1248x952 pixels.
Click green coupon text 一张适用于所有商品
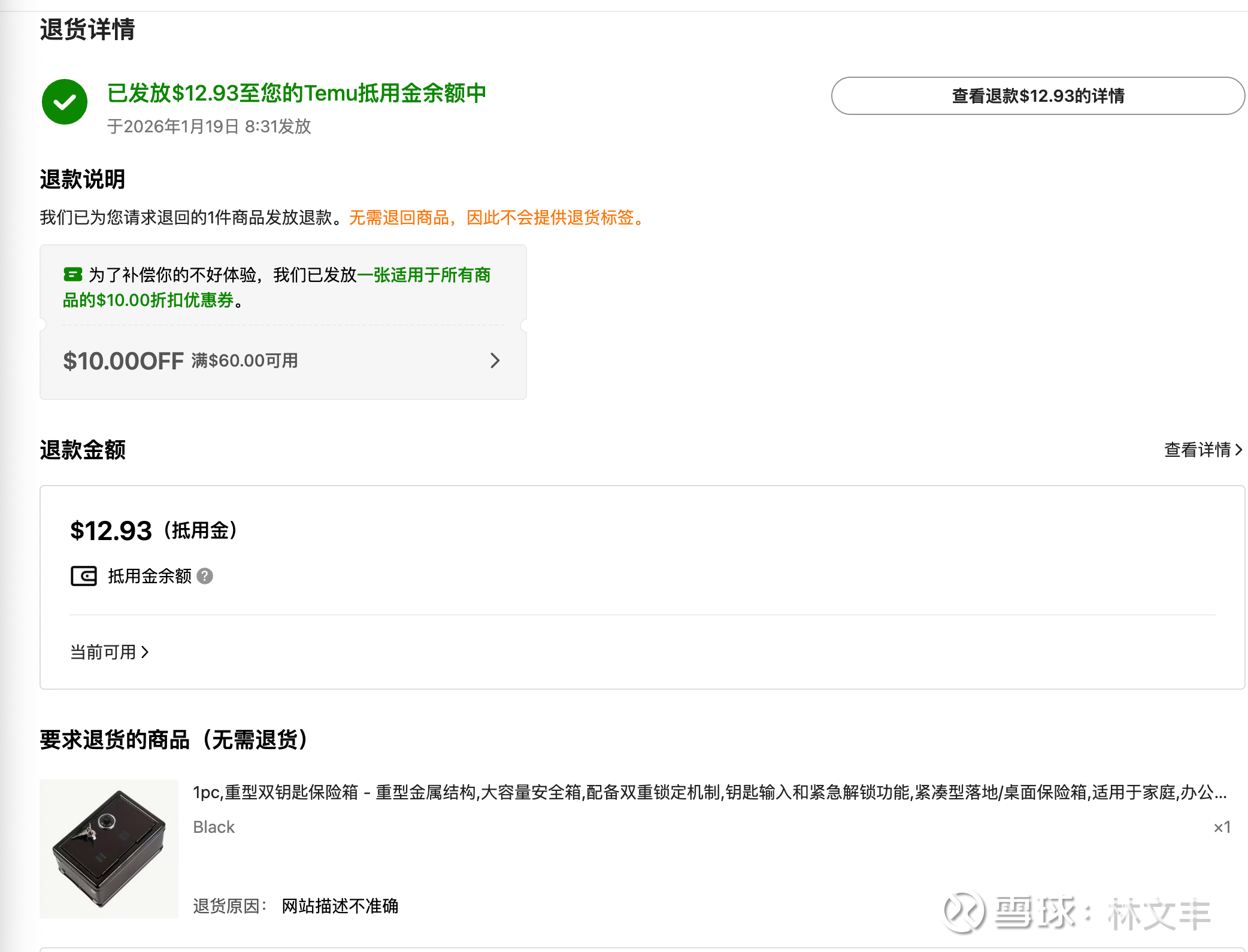pyautogui.click(x=424, y=275)
